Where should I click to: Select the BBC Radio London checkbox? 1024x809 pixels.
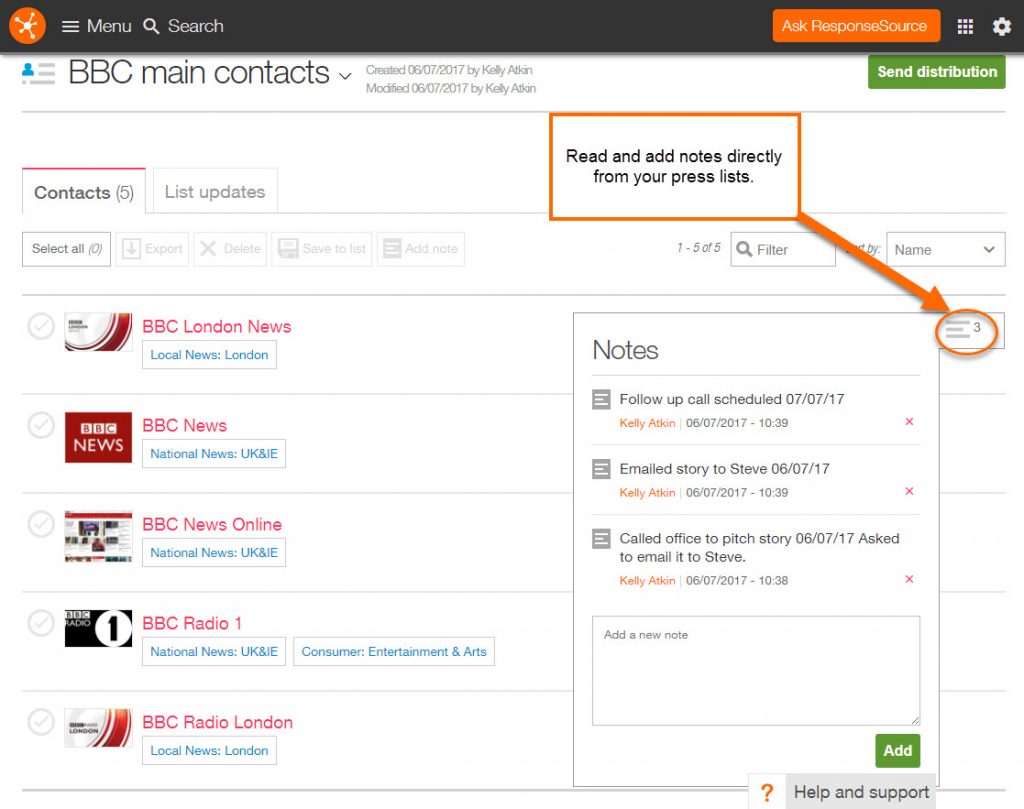[41, 722]
